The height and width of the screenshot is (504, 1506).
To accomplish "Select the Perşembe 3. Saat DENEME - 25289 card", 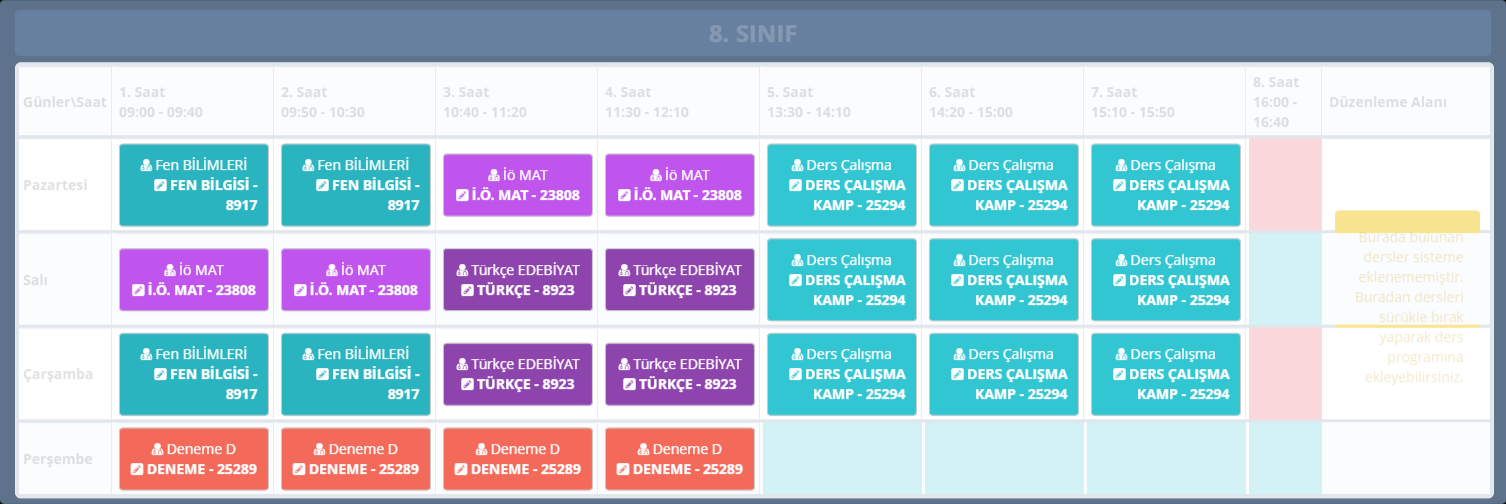I will click(x=518, y=459).
